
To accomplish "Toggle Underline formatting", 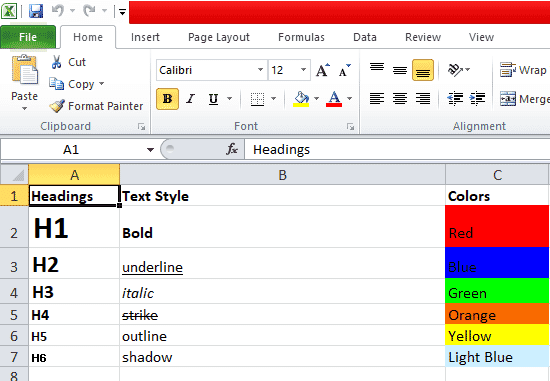I will (213, 99).
